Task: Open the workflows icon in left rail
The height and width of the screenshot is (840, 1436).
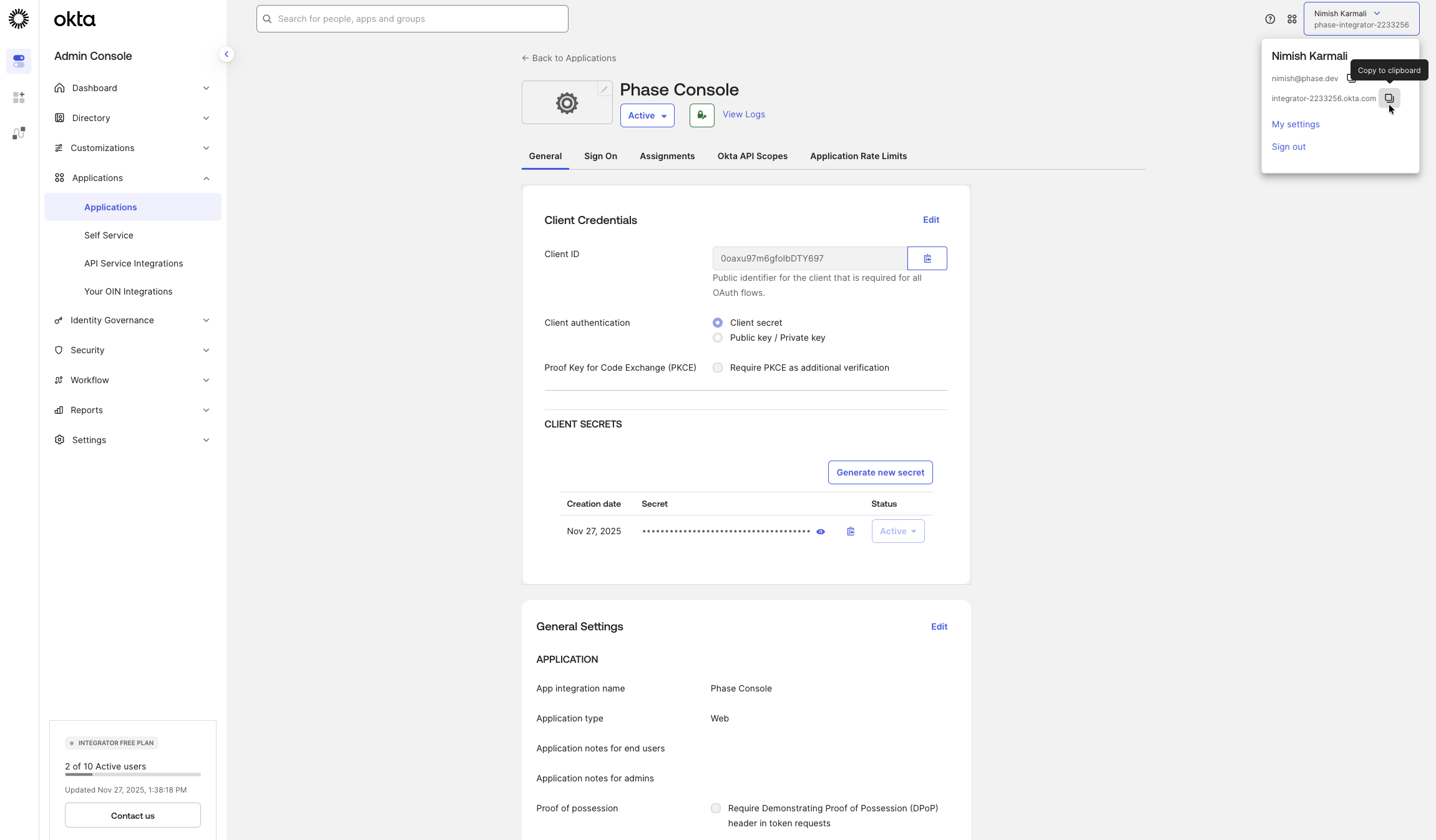Action: (19, 133)
